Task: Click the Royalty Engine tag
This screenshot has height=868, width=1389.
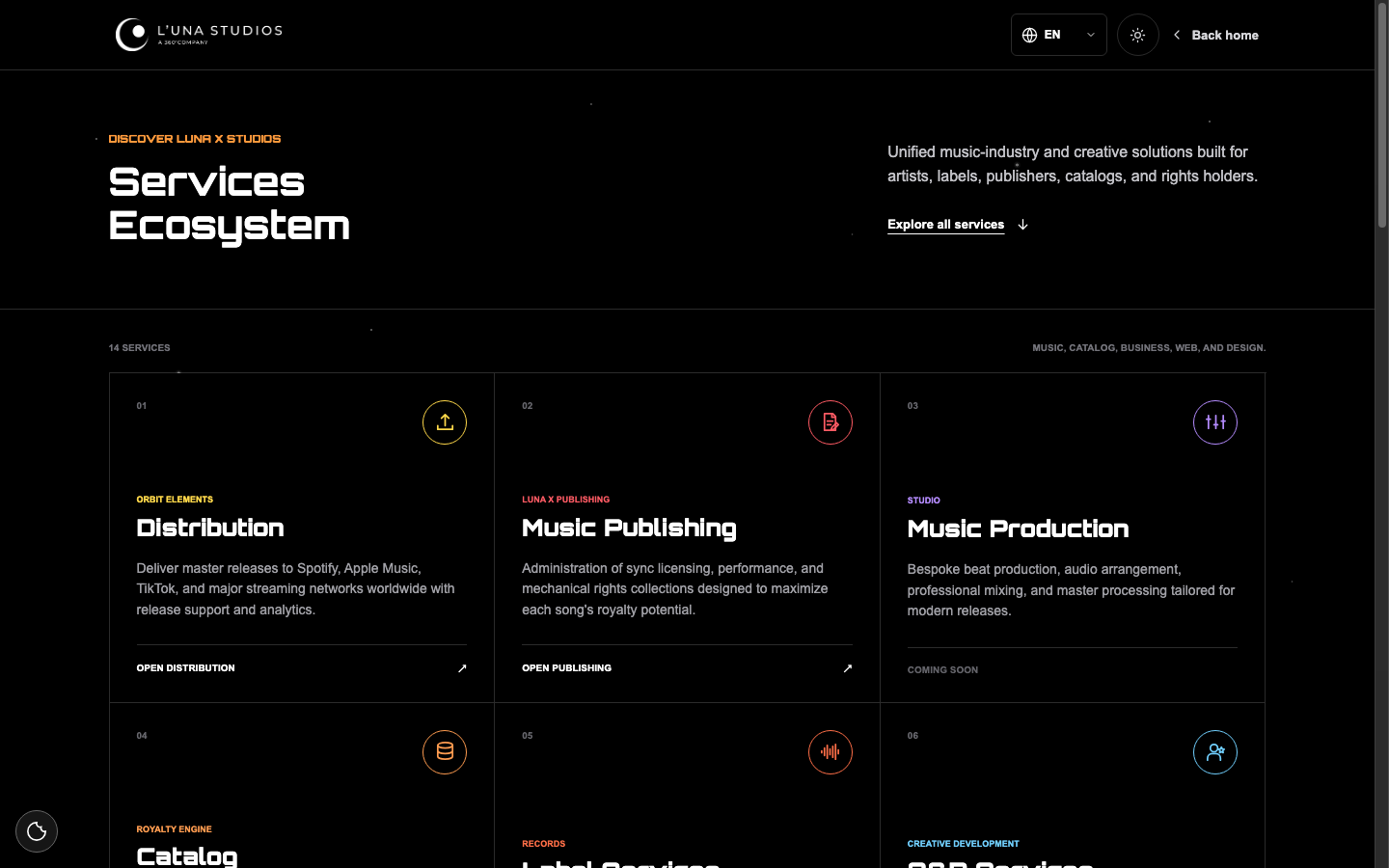Action: point(174,829)
